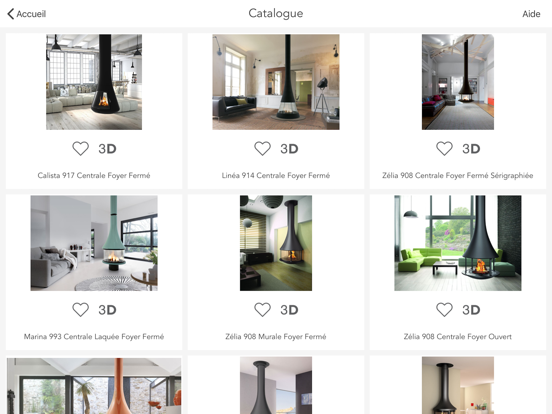Select the Linéa 914 Centrale room image
The image size is (552, 414).
click(x=276, y=82)
